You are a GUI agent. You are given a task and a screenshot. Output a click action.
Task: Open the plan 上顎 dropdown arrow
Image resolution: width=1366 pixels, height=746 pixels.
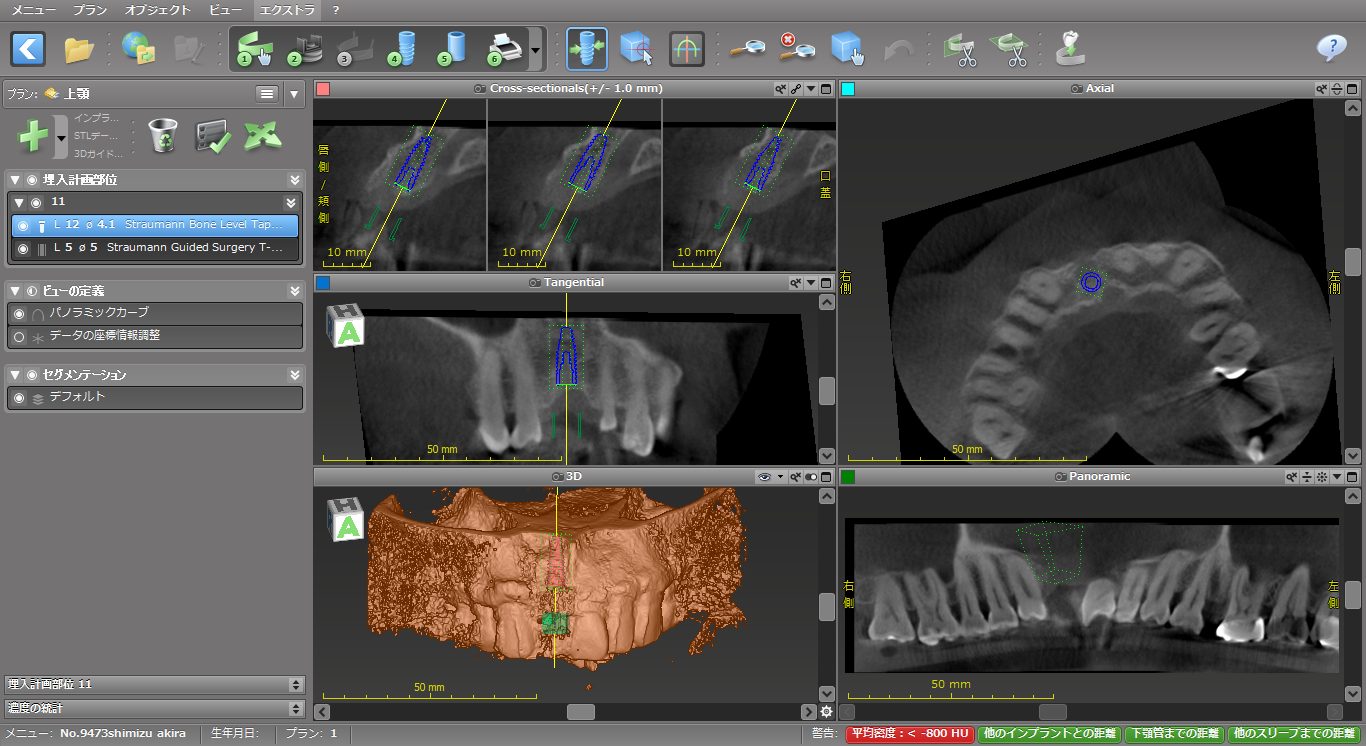pos(293,94)
